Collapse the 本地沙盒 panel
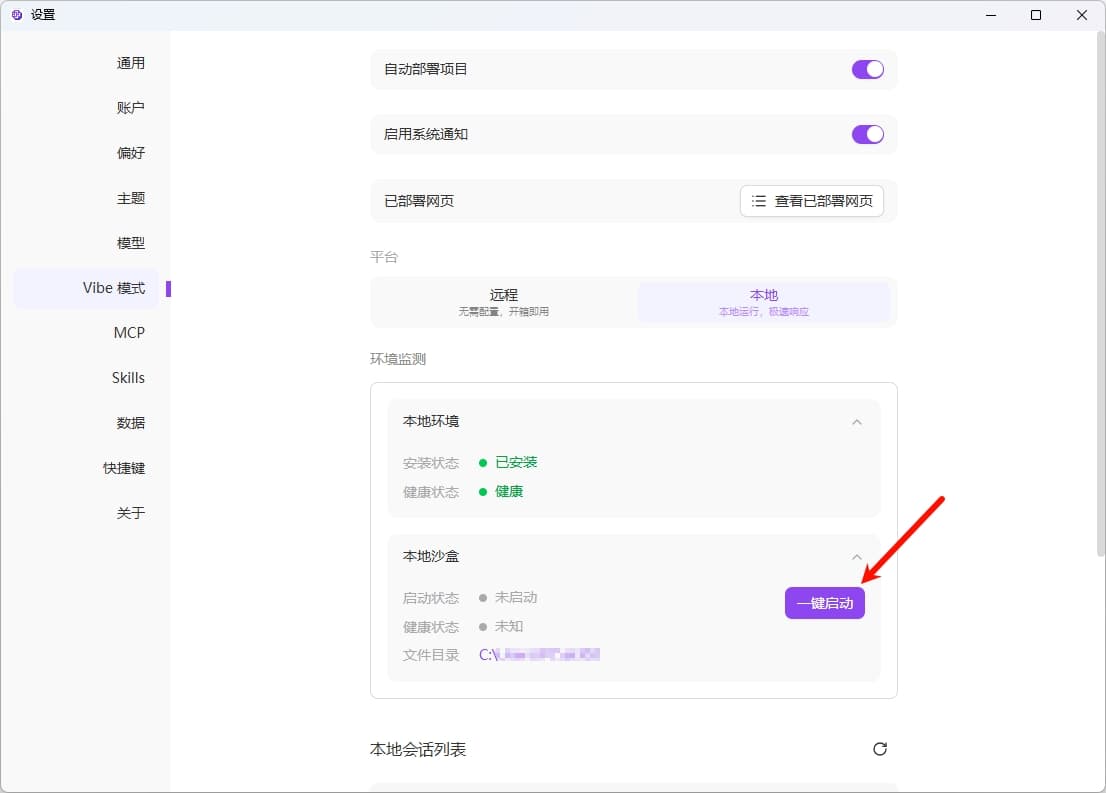1106x793 pixels. click(856, 557)
